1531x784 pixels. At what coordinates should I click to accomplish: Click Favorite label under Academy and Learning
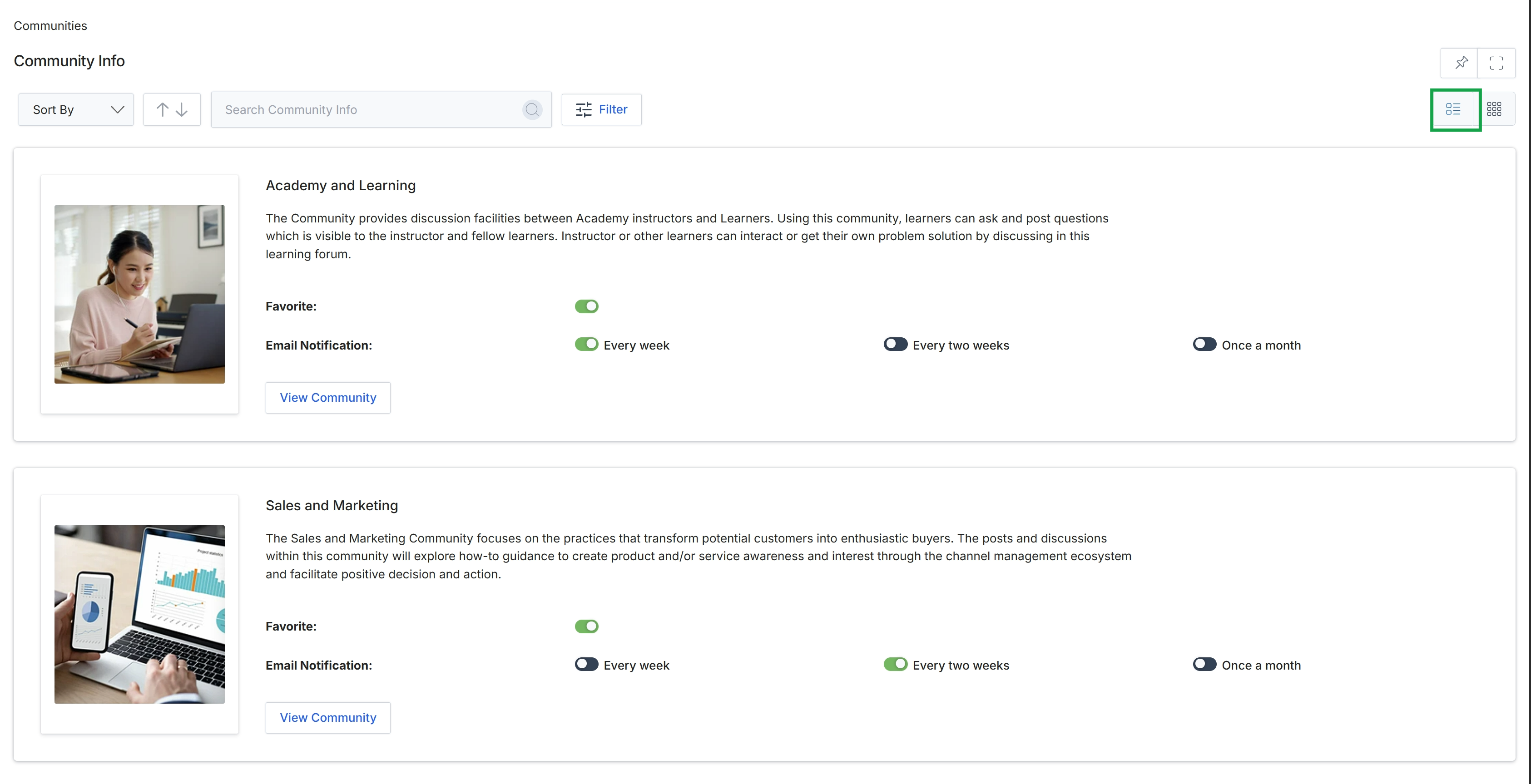pos(291,306)
